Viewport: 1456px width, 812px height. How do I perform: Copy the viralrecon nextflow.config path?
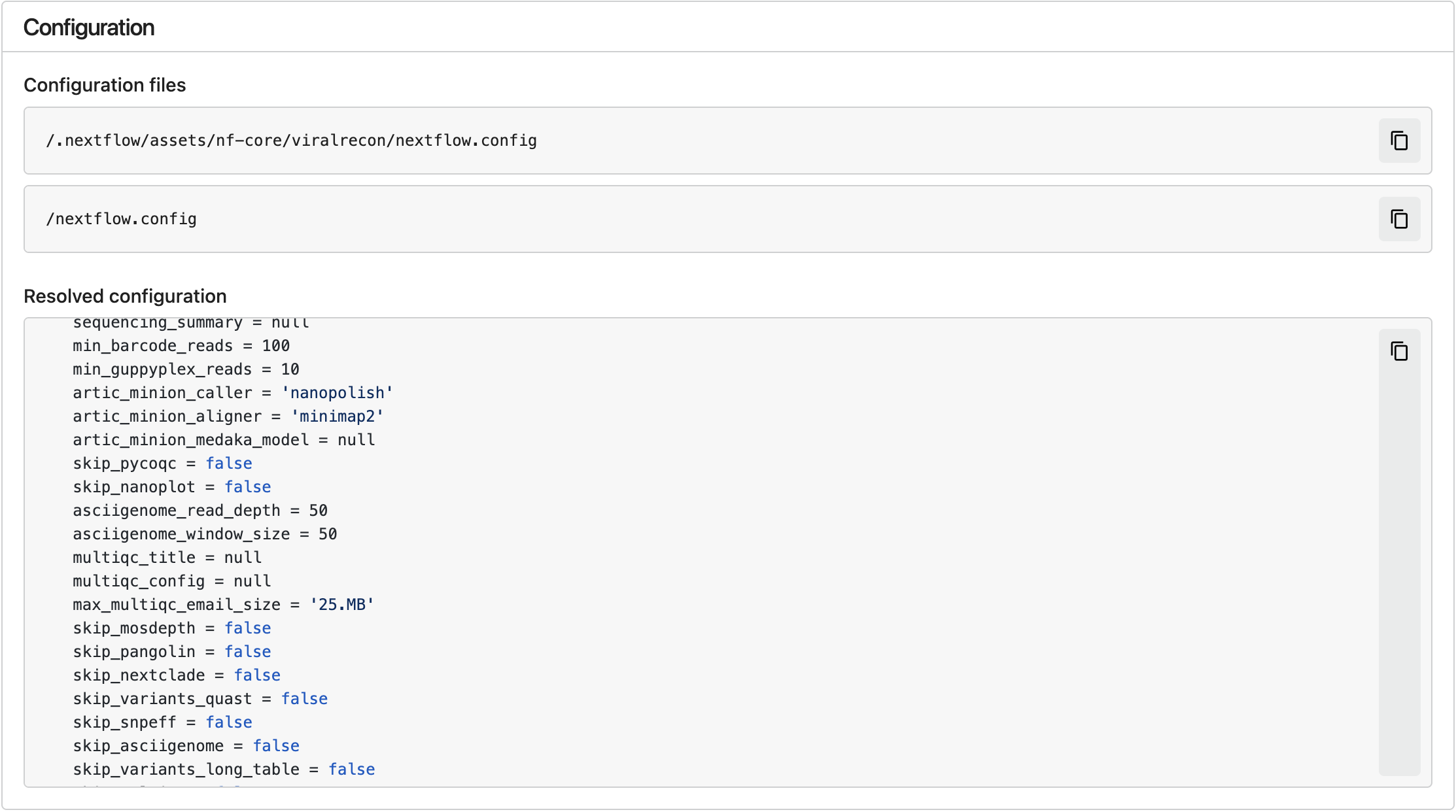click(x=1398, y=141)
